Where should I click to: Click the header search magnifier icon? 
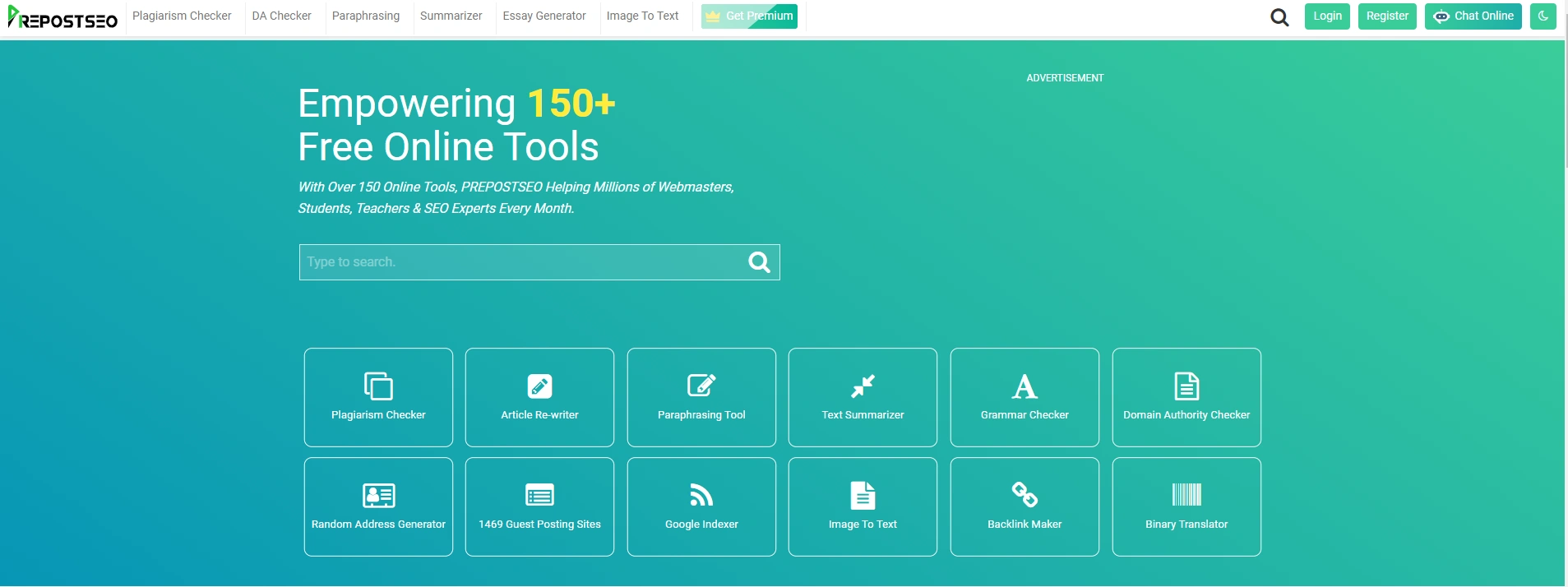coord(1279,17)
